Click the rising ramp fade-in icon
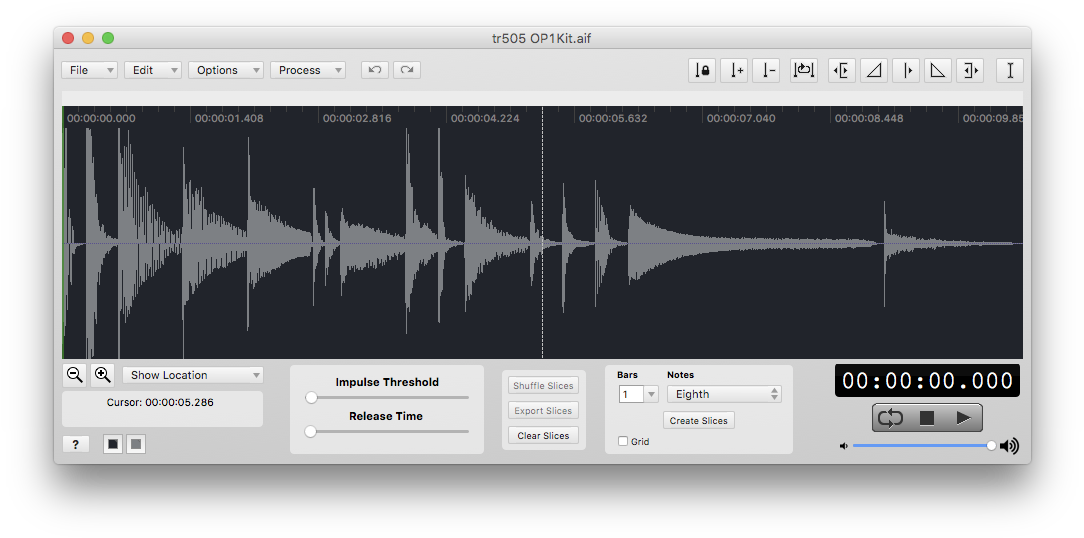Image resolution: width=1084 pixels, height=538 pixels. (x=874, y=70)
